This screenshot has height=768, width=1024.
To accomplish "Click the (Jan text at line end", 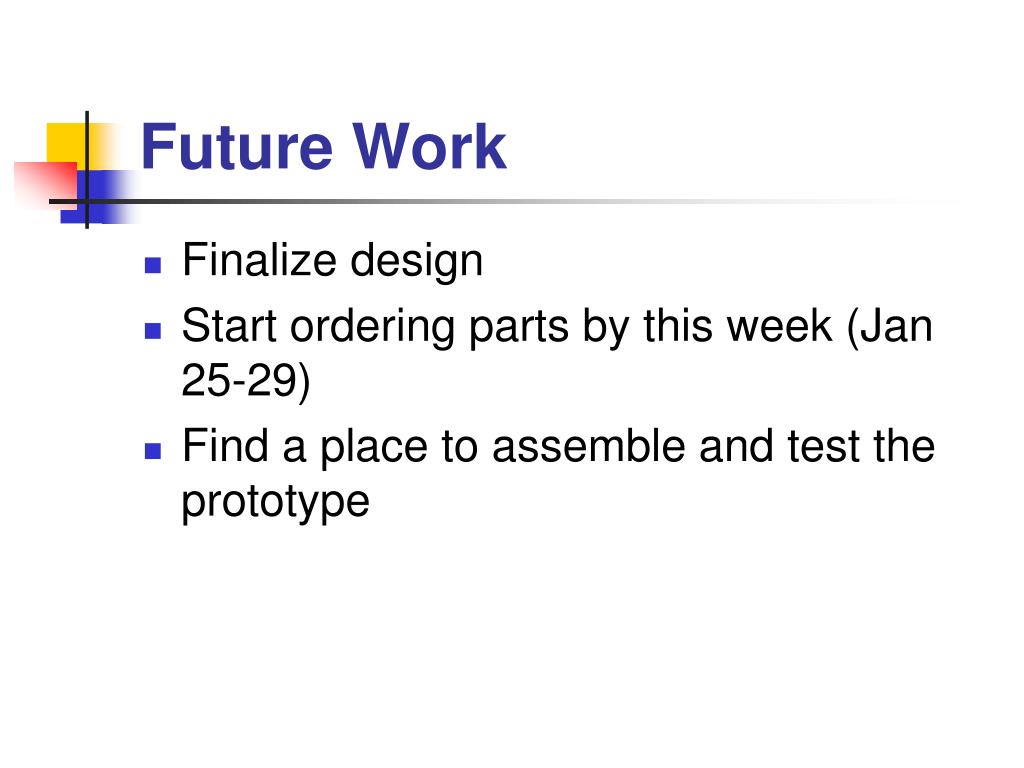I will (890, 327).
